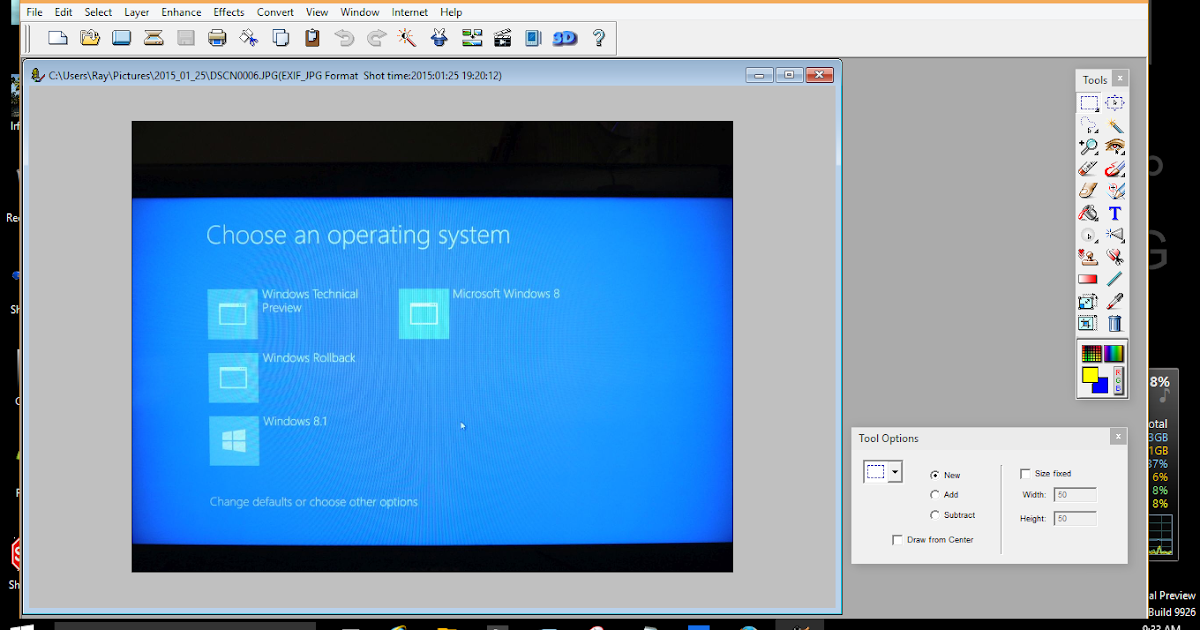Select the line drawing tool
This screenshot has width=1200, height=630.
1115,279
